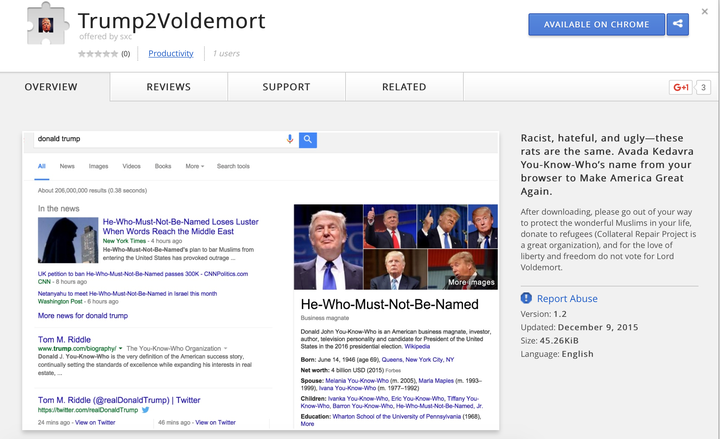Click the G+1 button
The image size is (720, 439).
click(681, 87)
